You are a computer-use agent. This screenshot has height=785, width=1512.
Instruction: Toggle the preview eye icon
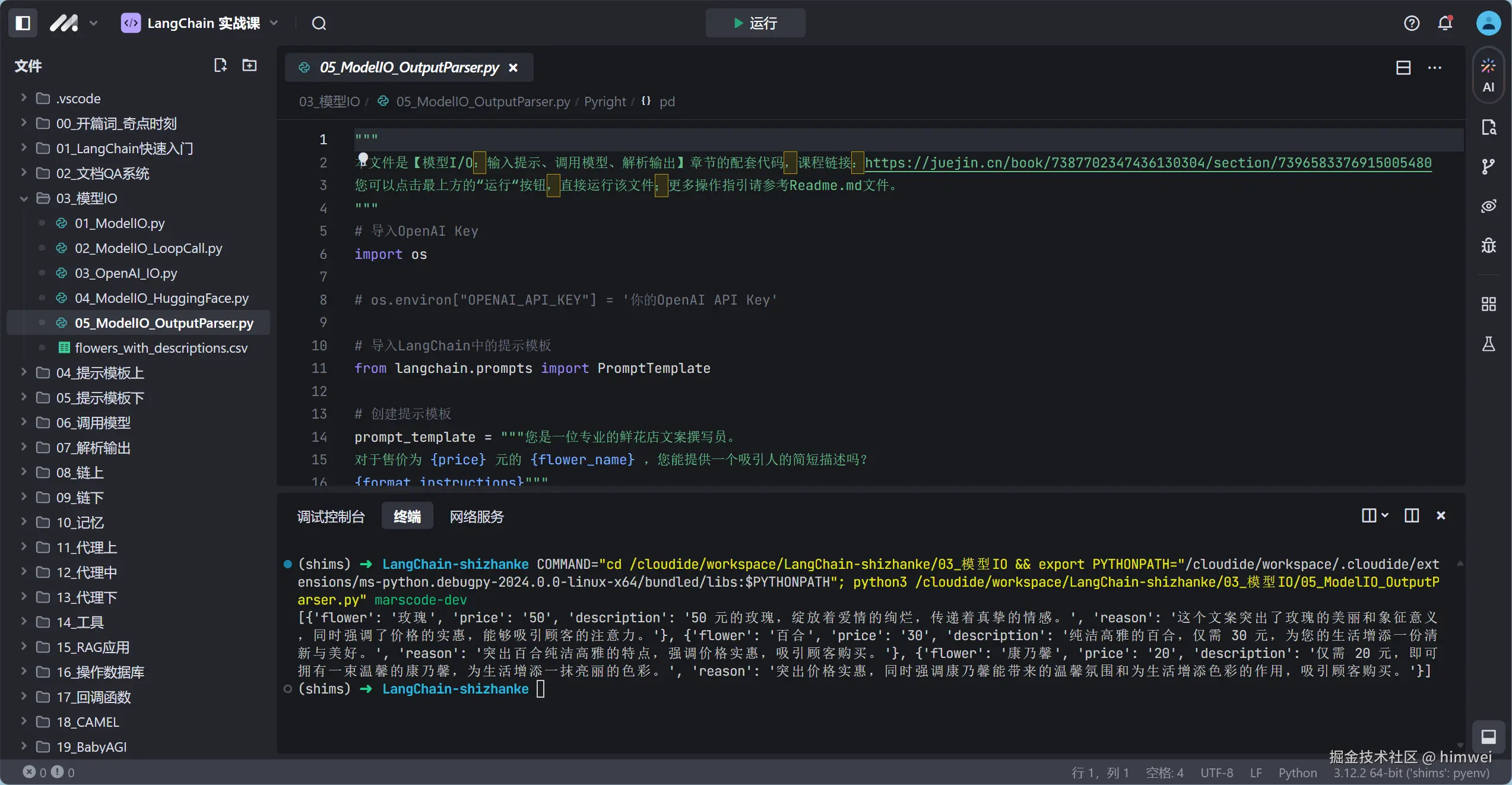(1488, 206)
